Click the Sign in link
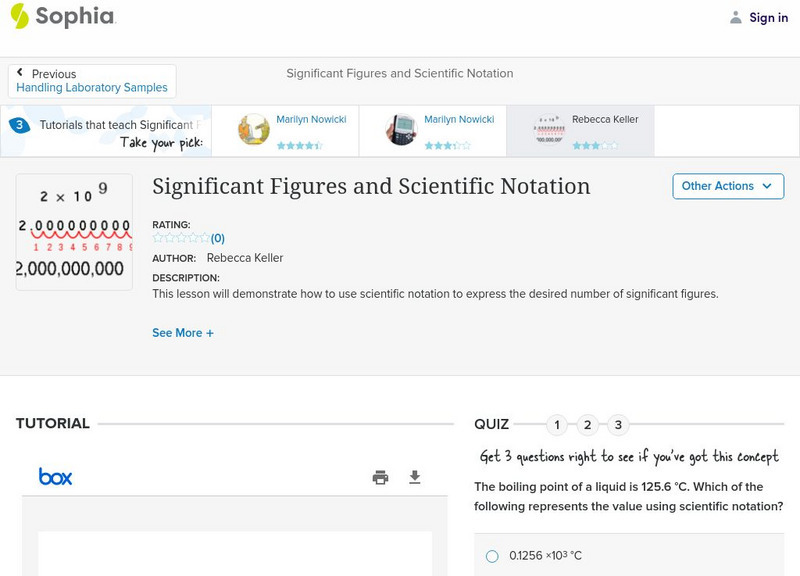 [x=768, y=17]
